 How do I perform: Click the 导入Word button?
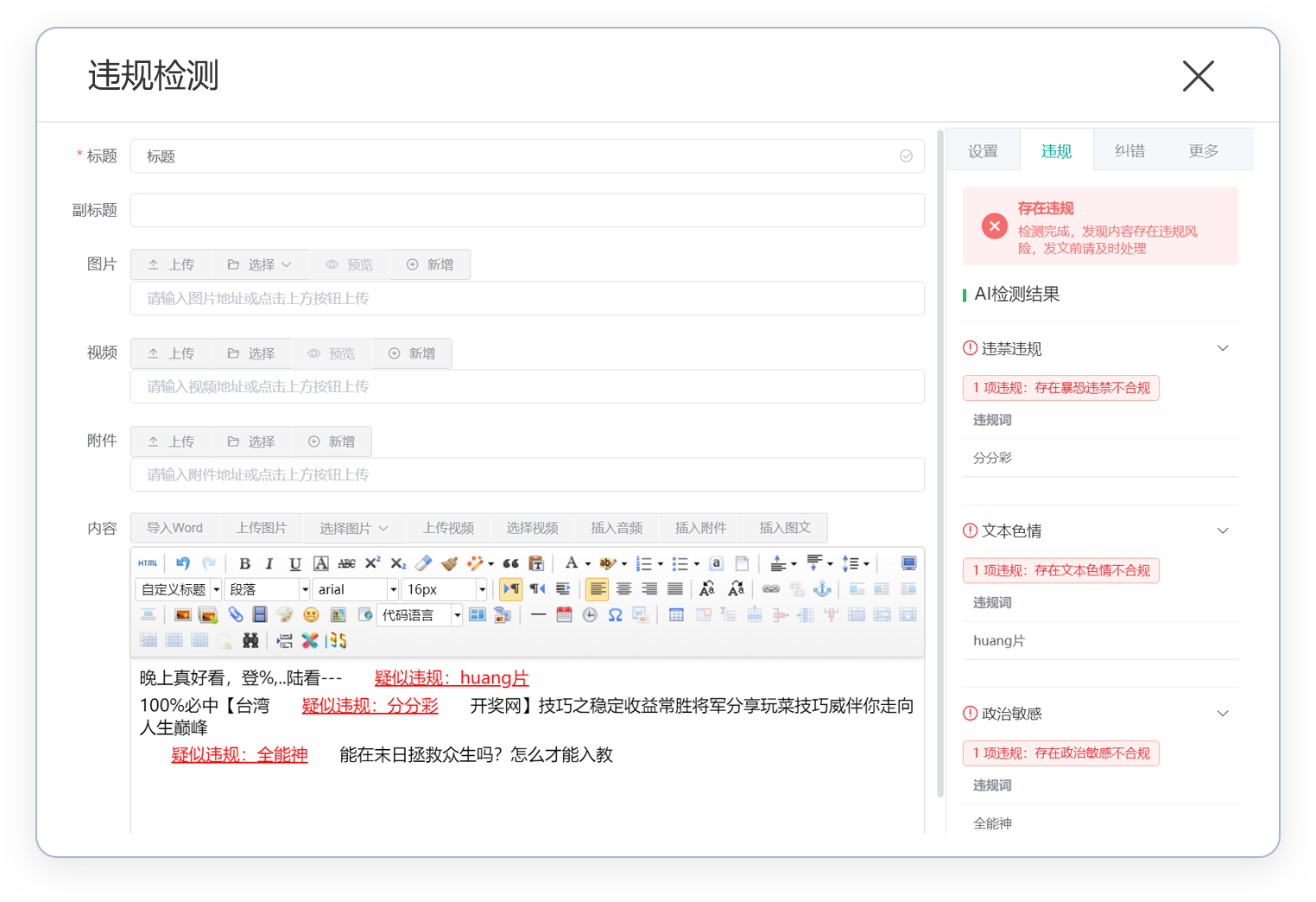(x=174, y=528)
